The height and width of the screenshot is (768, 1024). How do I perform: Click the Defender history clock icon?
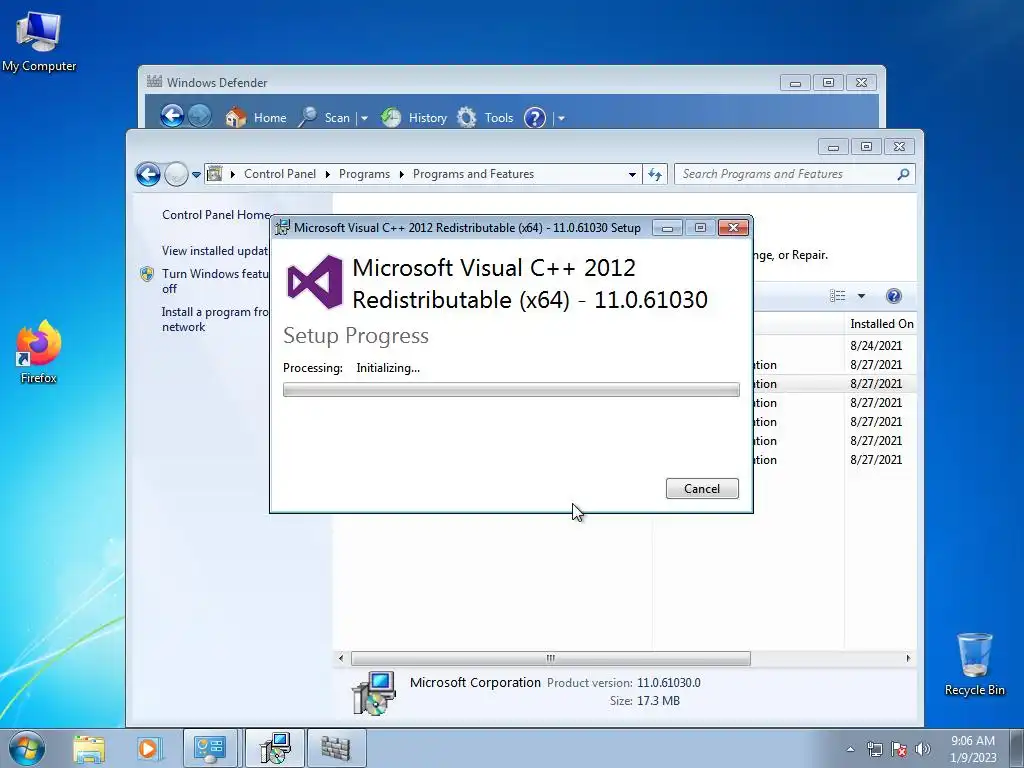[x=391, y=118]
